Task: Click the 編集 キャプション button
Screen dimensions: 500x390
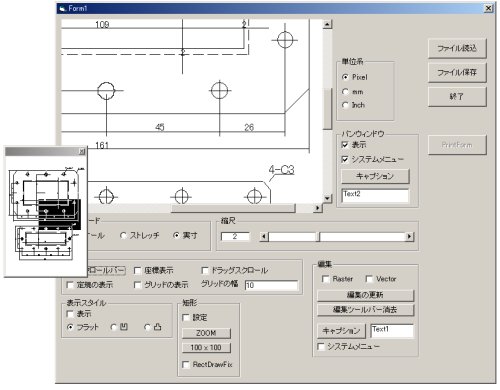Action: [x=342, y=331]
